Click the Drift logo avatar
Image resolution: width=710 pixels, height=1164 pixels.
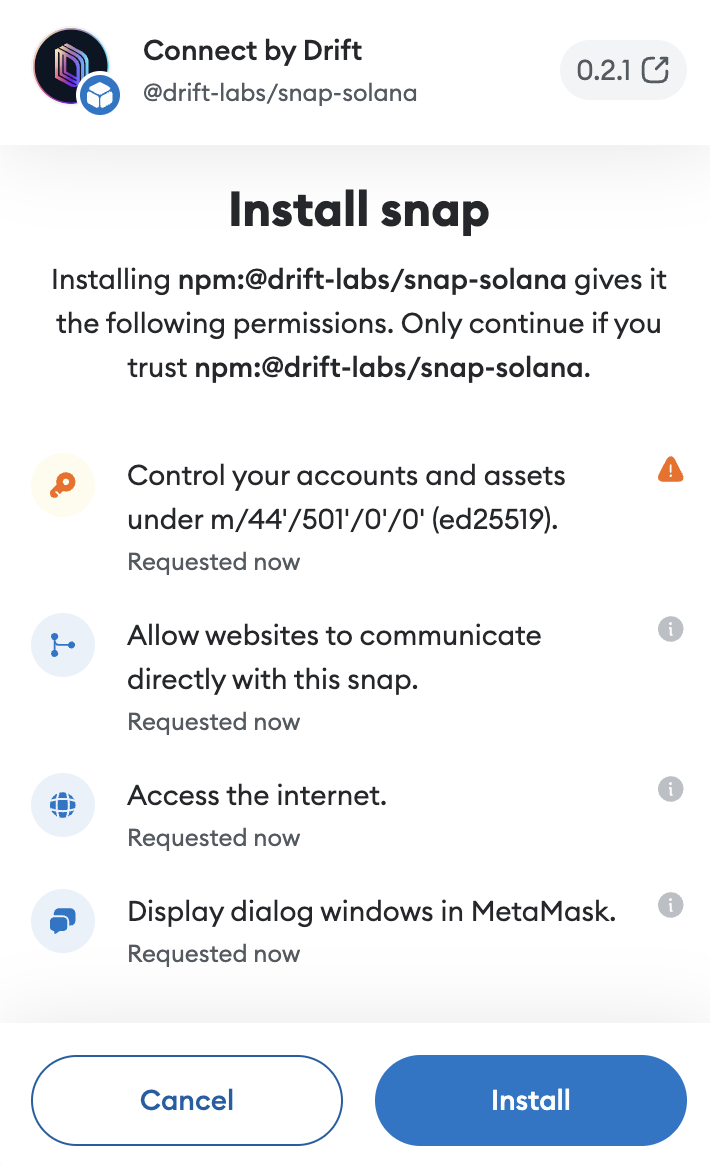(x=66, y=63)
